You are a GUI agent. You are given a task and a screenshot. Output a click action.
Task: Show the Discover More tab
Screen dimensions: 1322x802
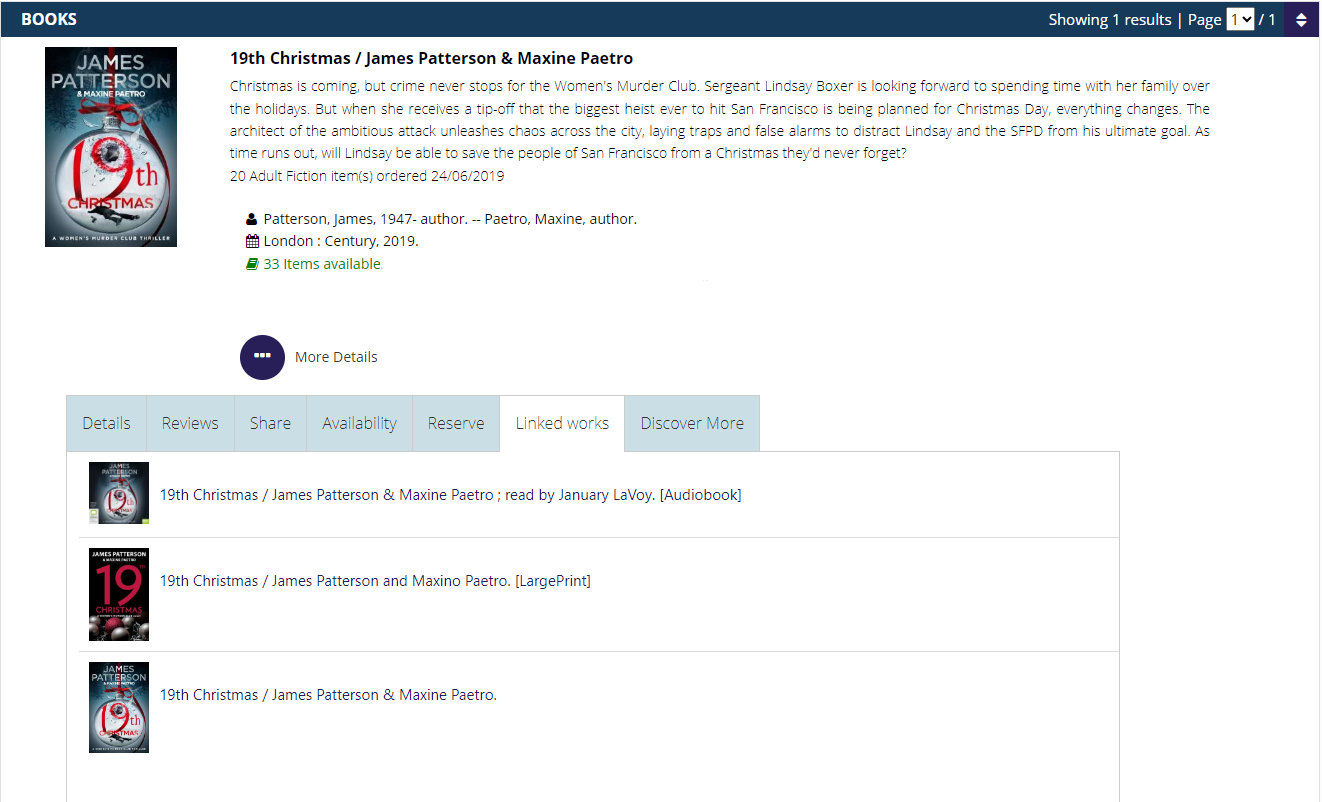click(x=692, y=423)
